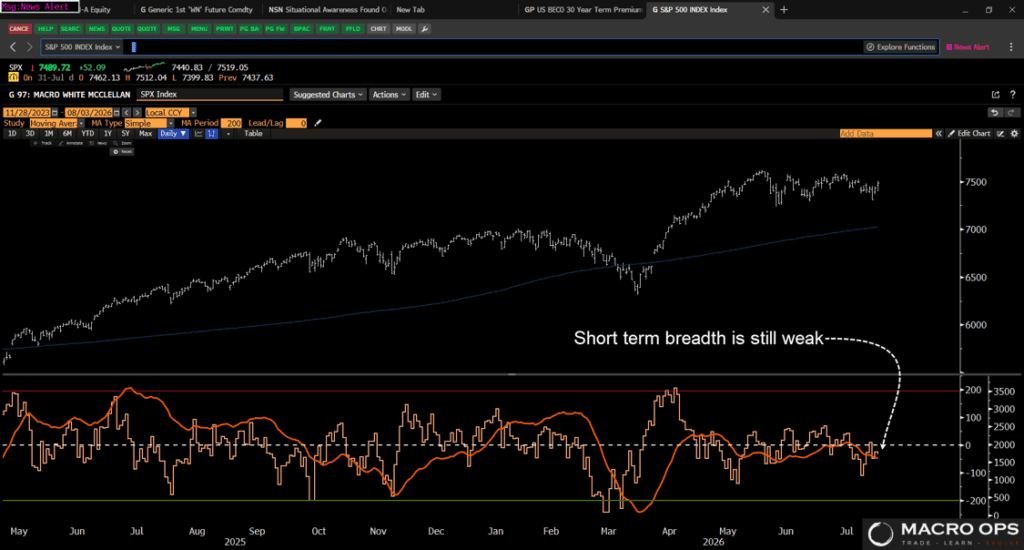Switch to the New Tab tab
The image size is (1024, 550).
[x=410, y=10]
